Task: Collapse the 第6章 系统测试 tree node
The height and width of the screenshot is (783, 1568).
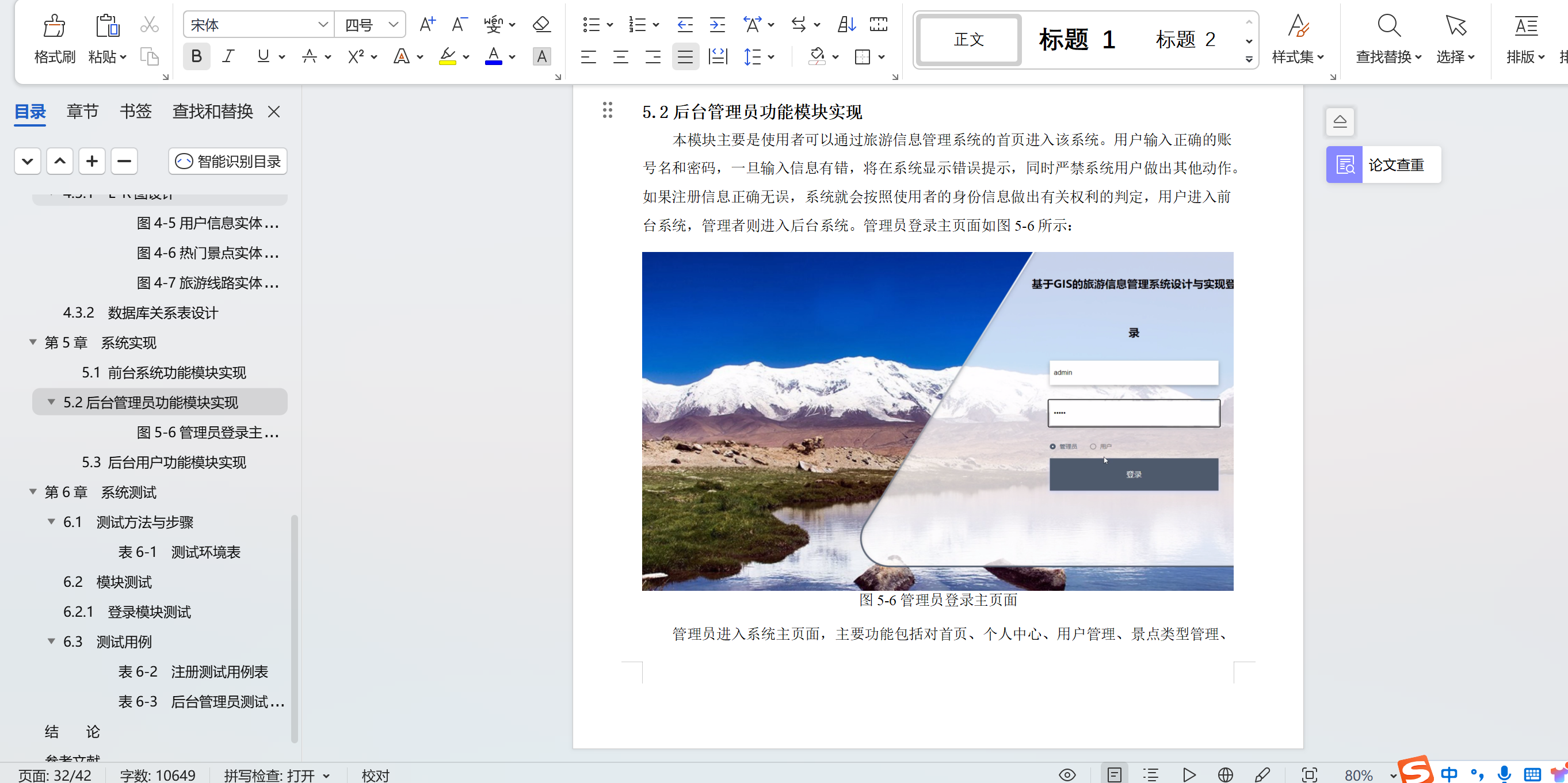Action: pos(32,491)
